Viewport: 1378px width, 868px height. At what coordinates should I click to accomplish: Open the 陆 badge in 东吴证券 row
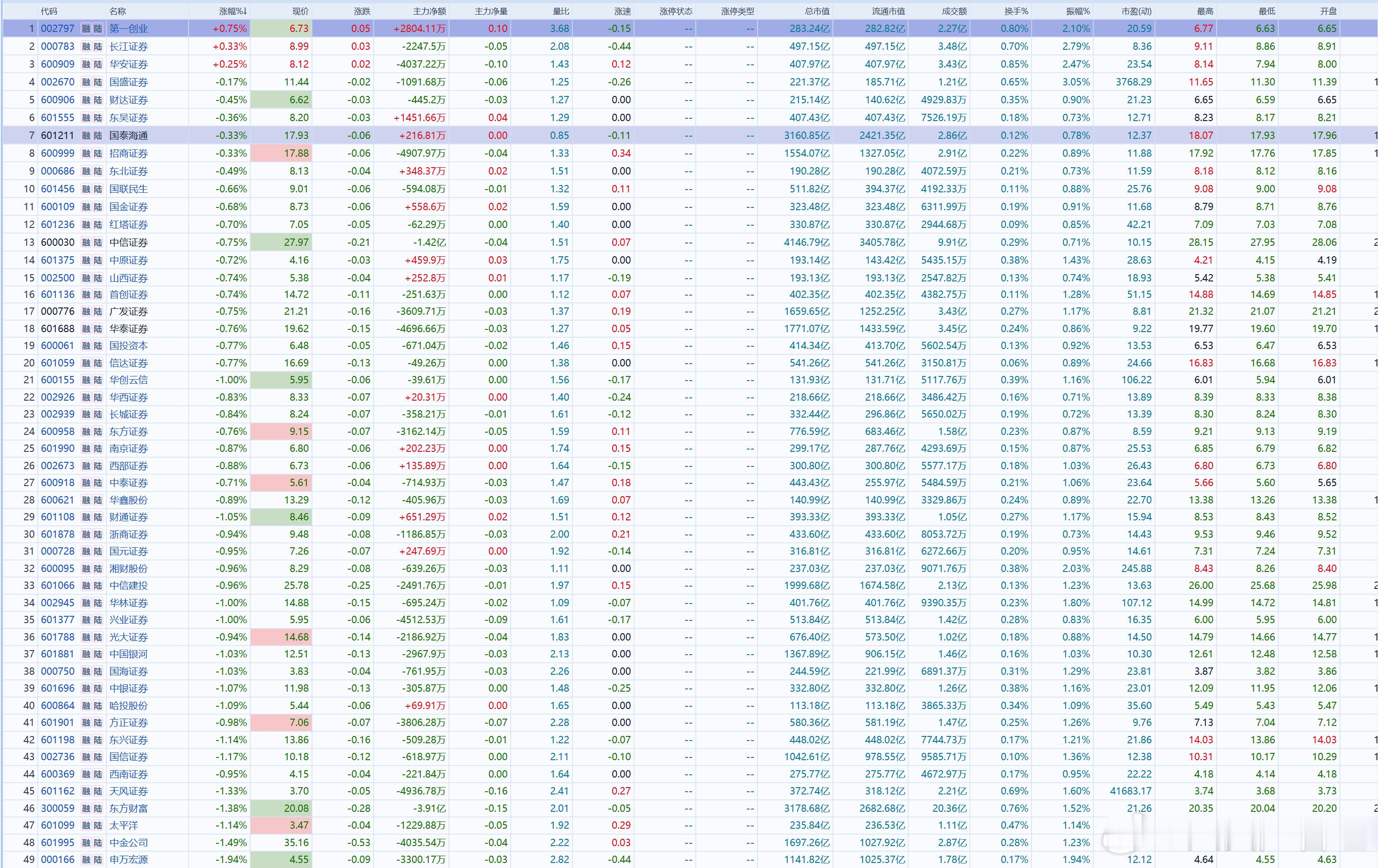(x=98, y=118)
